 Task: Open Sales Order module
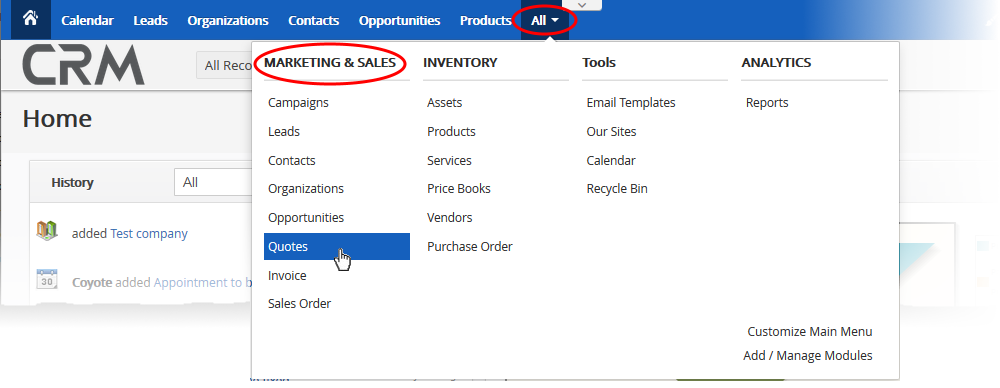click(x=300, y=304)
